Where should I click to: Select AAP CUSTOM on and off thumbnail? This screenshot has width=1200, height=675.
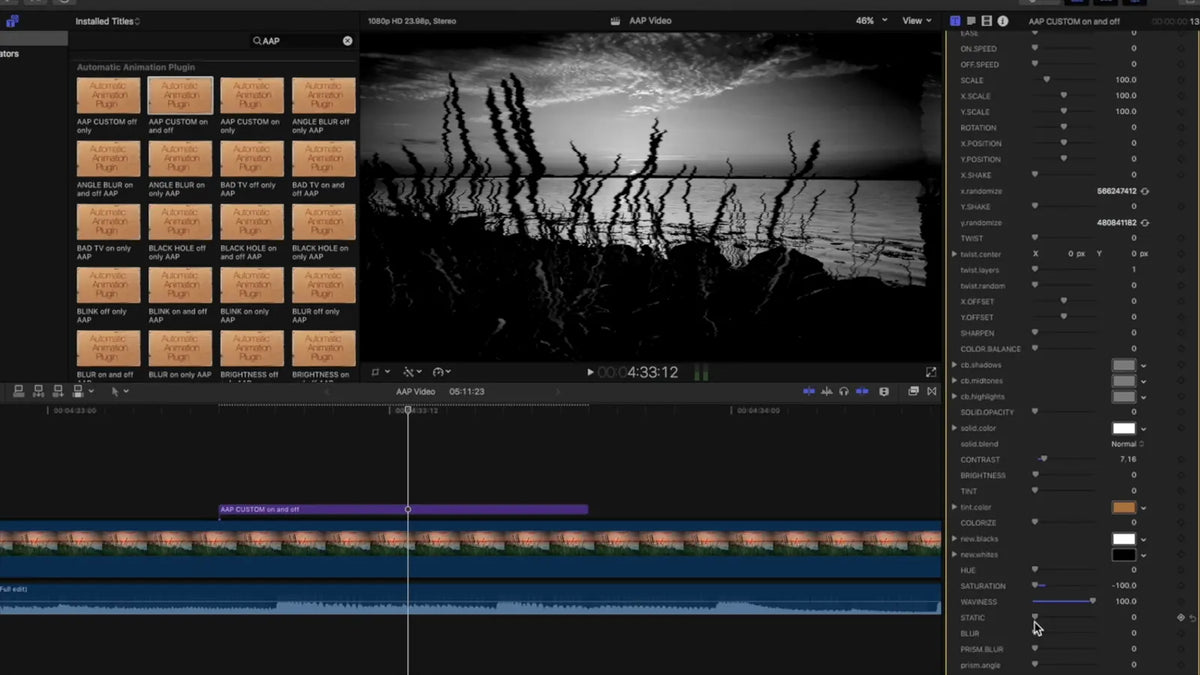pyautogui.click(x=180, y=95)
